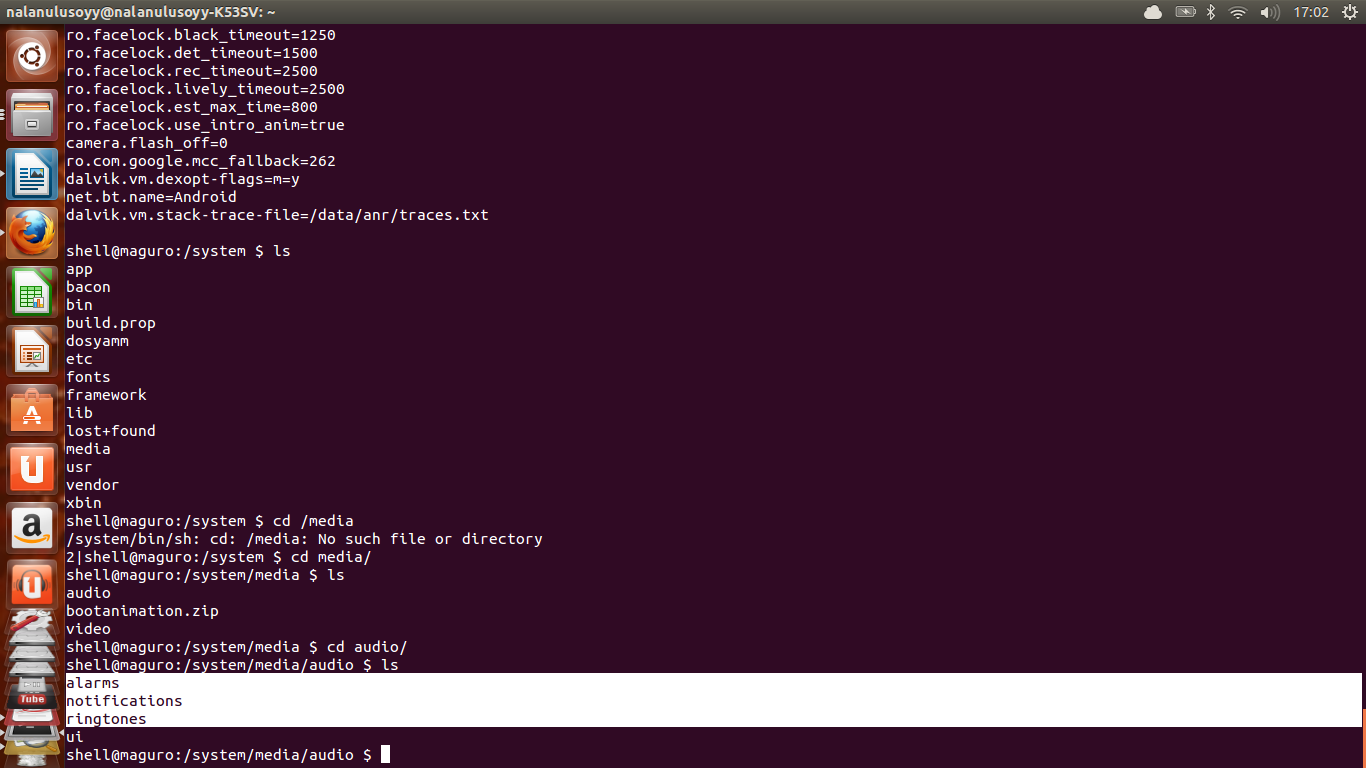This screenshot has height=768, width=1366.
Task: Click the highlighted 'ringtones' entry
Action: tap(106, 719)
